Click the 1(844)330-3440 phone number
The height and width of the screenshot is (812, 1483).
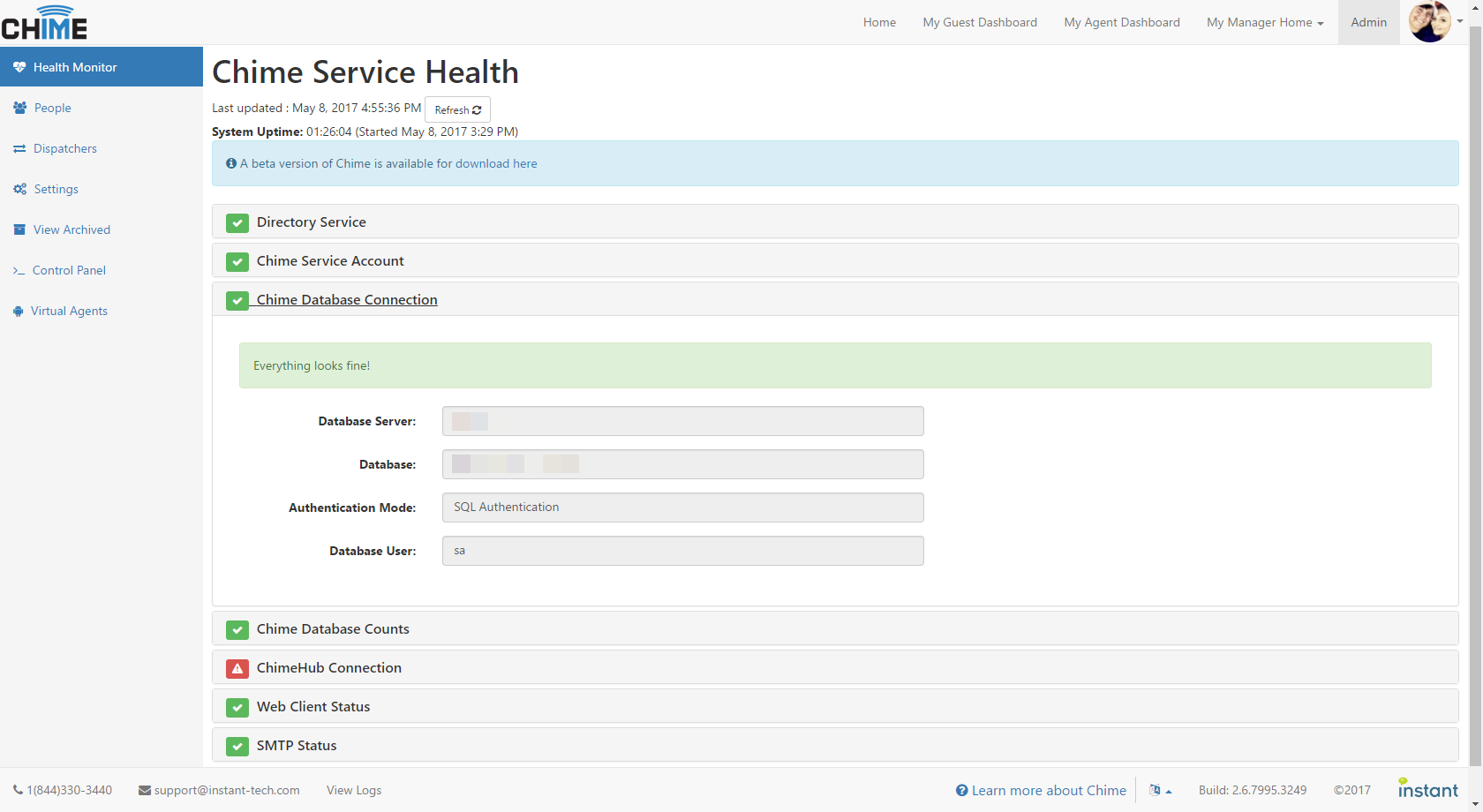(x=69, y=790)
